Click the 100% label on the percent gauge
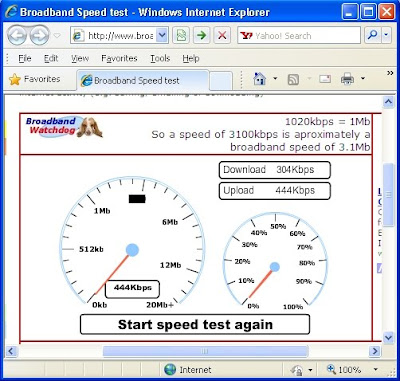 [x=293, y=307]
